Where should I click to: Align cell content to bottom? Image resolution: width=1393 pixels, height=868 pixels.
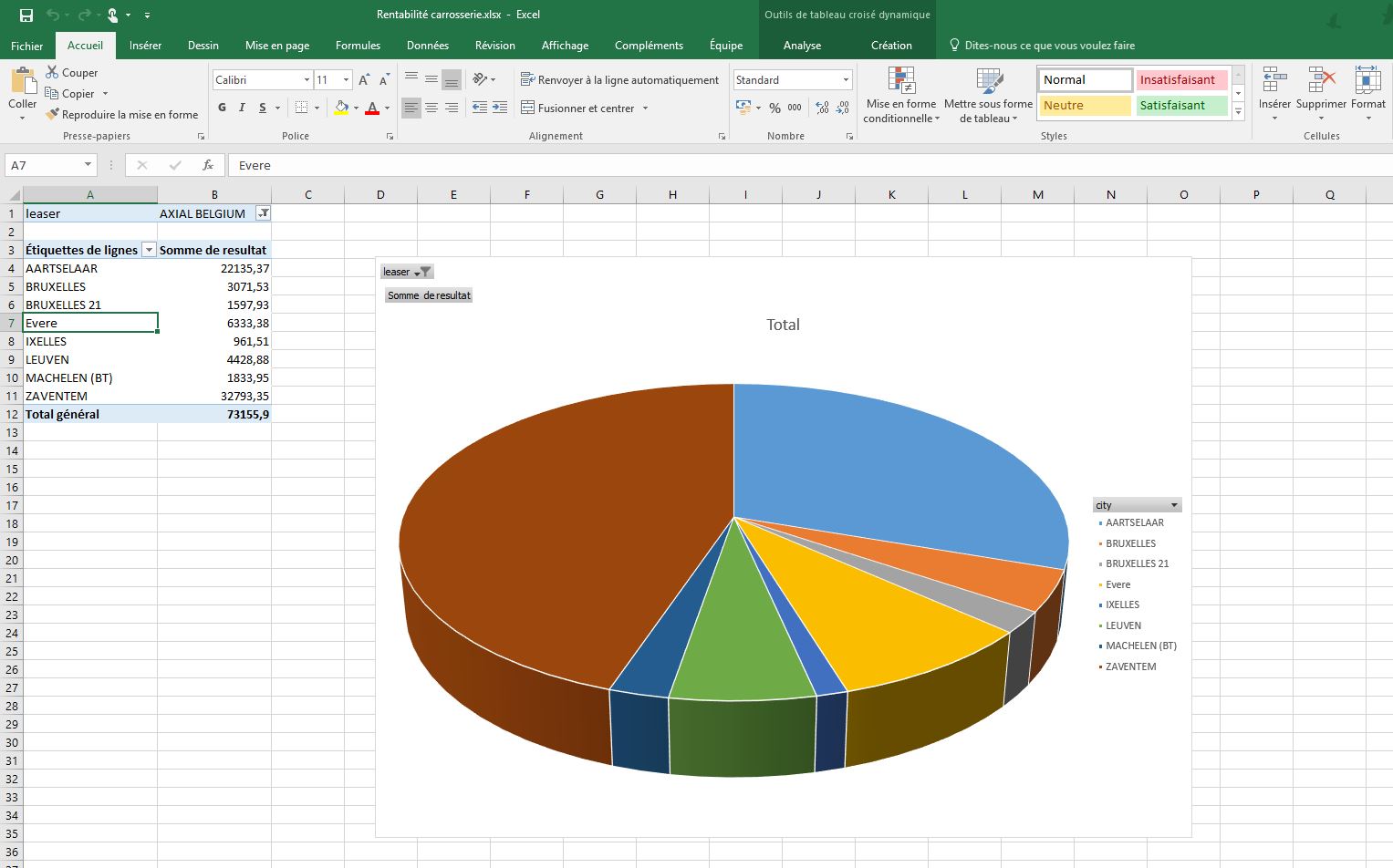point(452,79)
